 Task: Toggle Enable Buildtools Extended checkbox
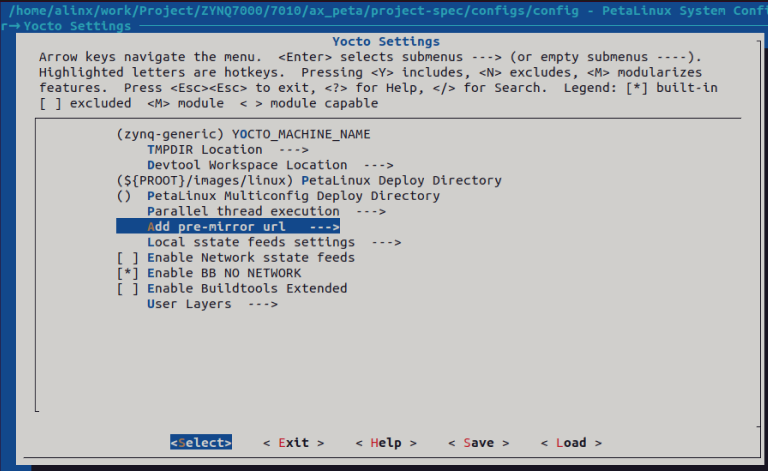pos(127,288)
